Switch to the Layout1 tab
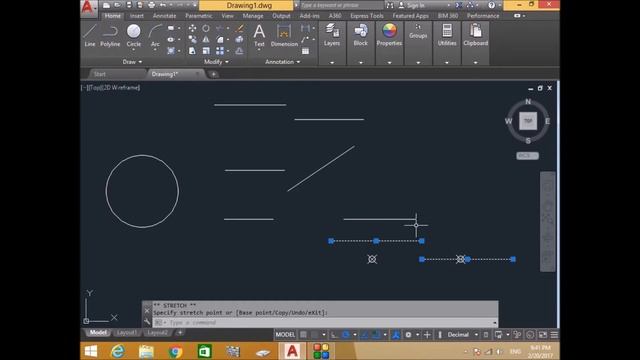Image resolution: width=640 pixels, height=360 pixels. (x=127, y=333)
